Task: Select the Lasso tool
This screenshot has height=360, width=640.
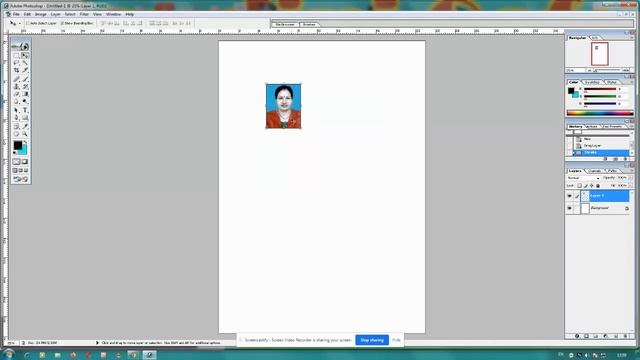Action: [16, 63]
